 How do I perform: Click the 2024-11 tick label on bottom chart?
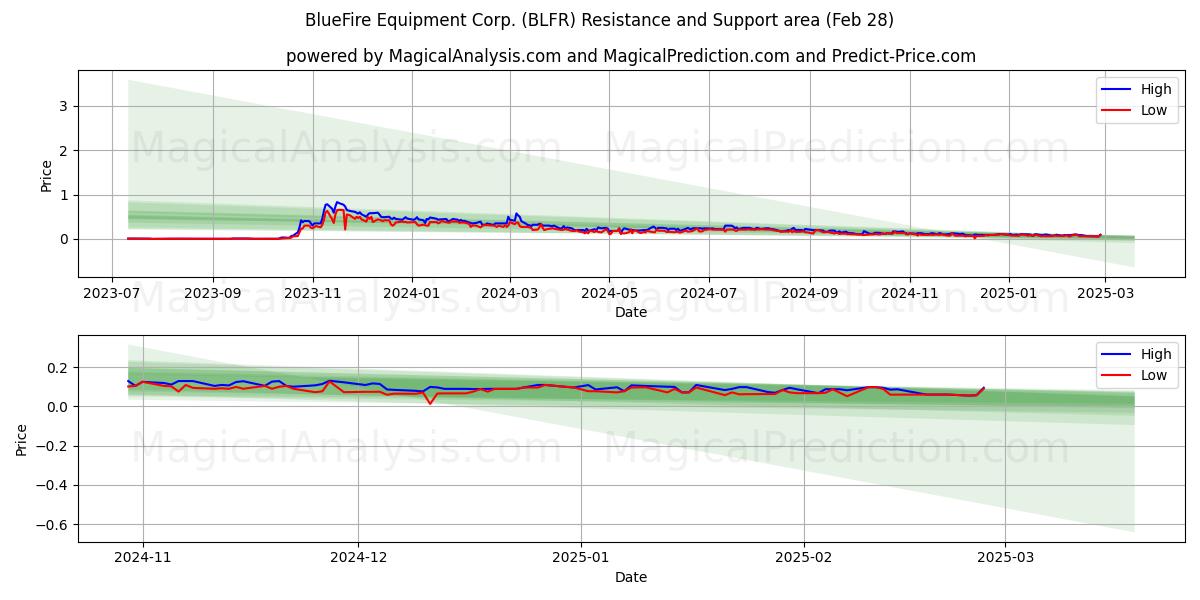pyautogui.click(x=143, y=560)
